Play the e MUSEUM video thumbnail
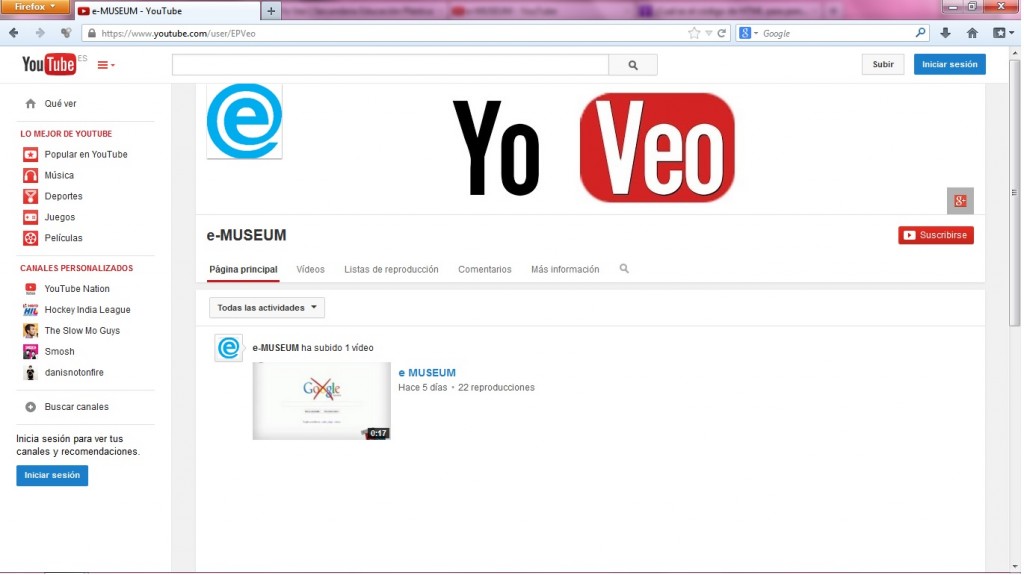1024x575 pixels. click(x=321, y=401)
